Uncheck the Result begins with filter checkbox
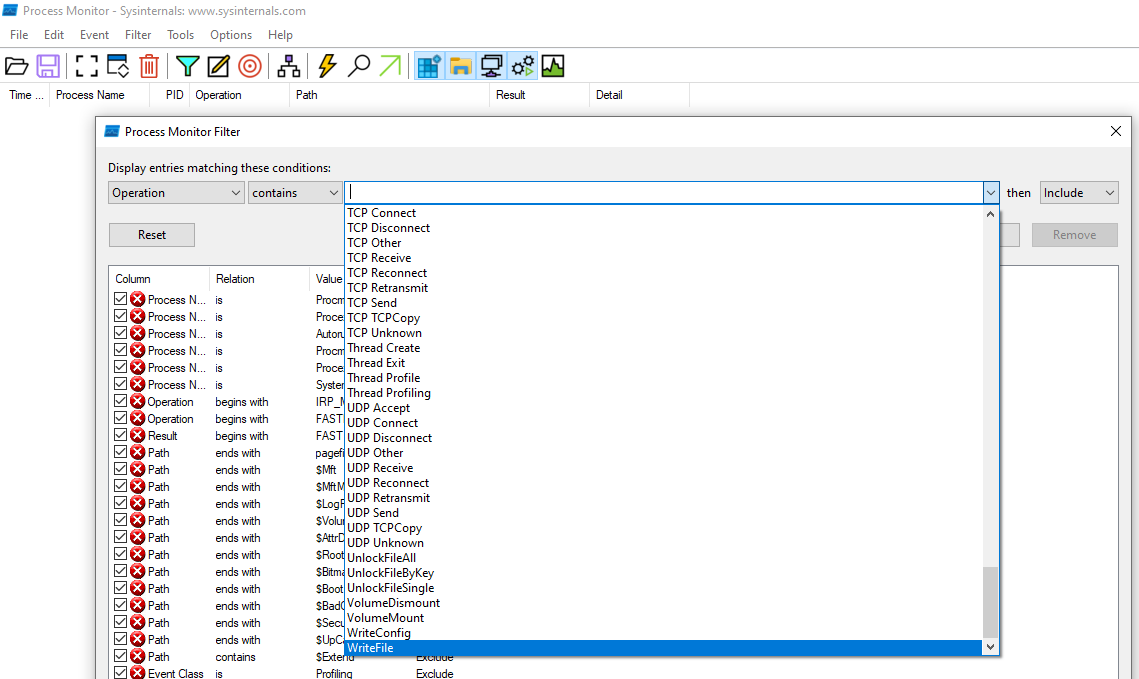 [x=121, y=436]
